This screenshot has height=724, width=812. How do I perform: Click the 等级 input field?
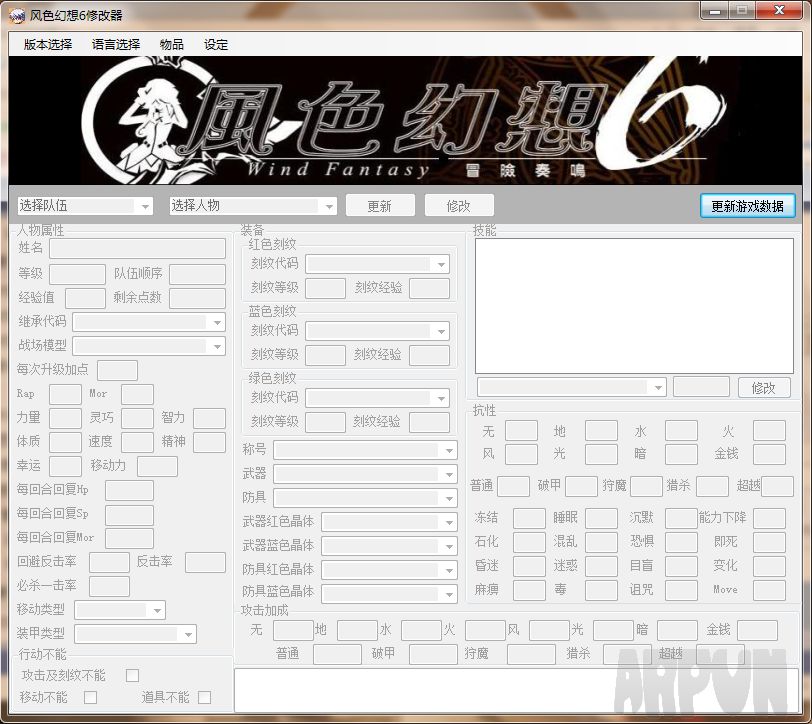click(x=77, y=274)
